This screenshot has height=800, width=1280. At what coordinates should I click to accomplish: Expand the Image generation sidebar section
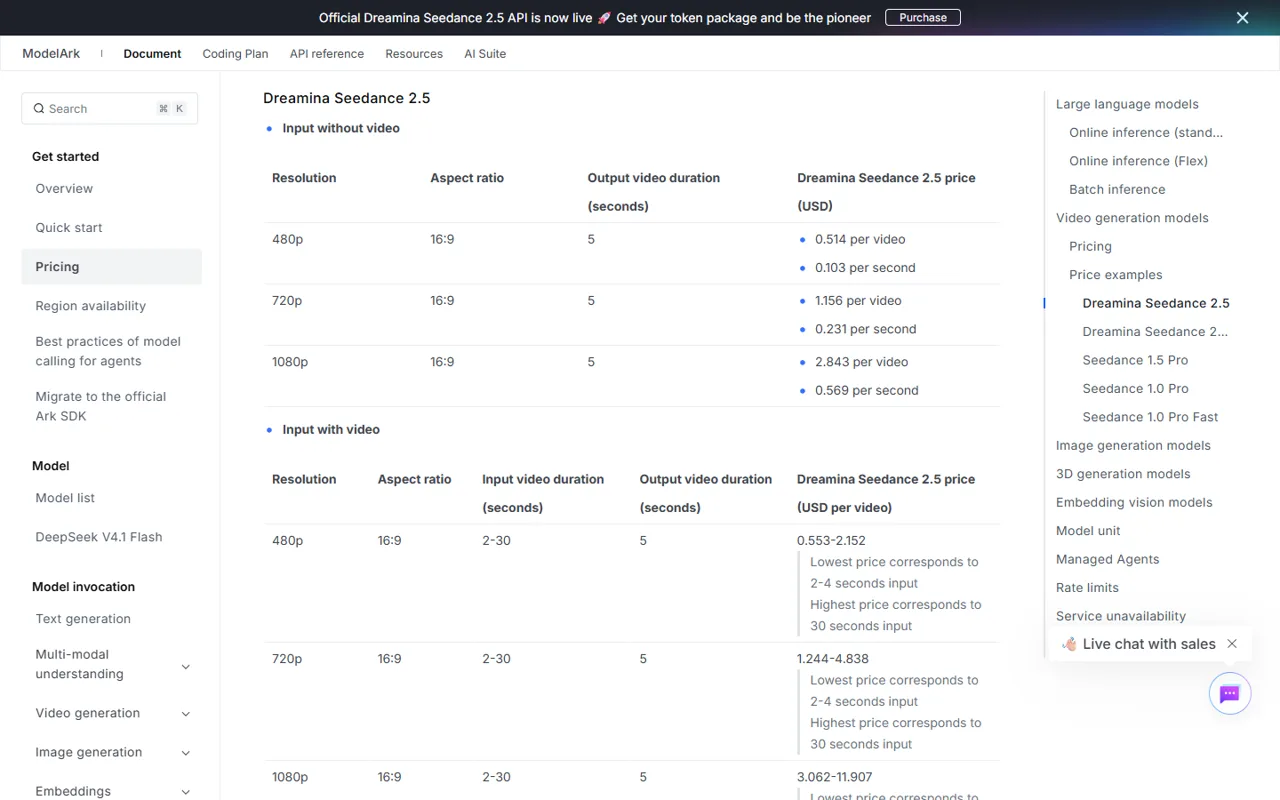[185, 753]
